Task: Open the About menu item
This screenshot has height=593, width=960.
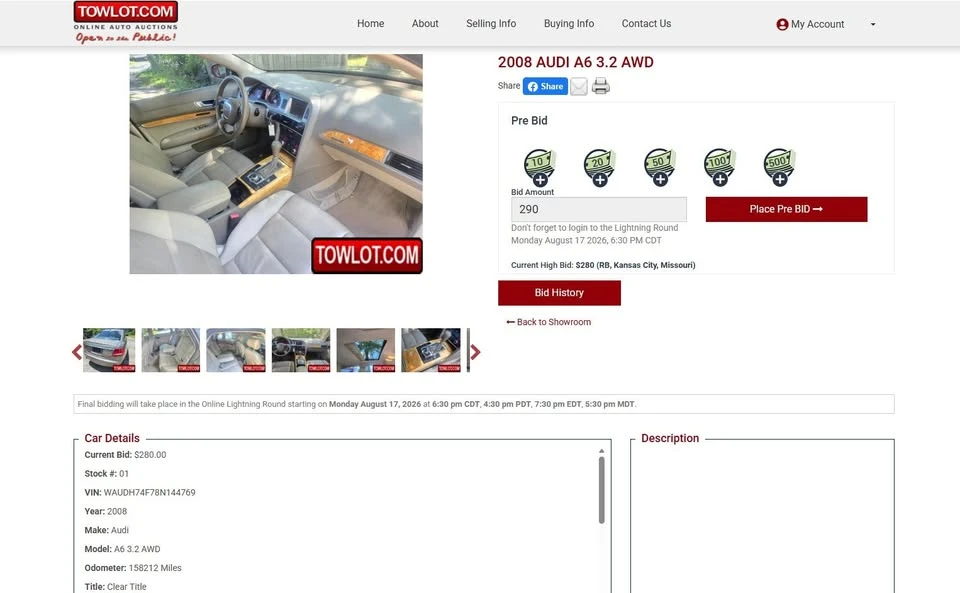Action: click(425, 23)
